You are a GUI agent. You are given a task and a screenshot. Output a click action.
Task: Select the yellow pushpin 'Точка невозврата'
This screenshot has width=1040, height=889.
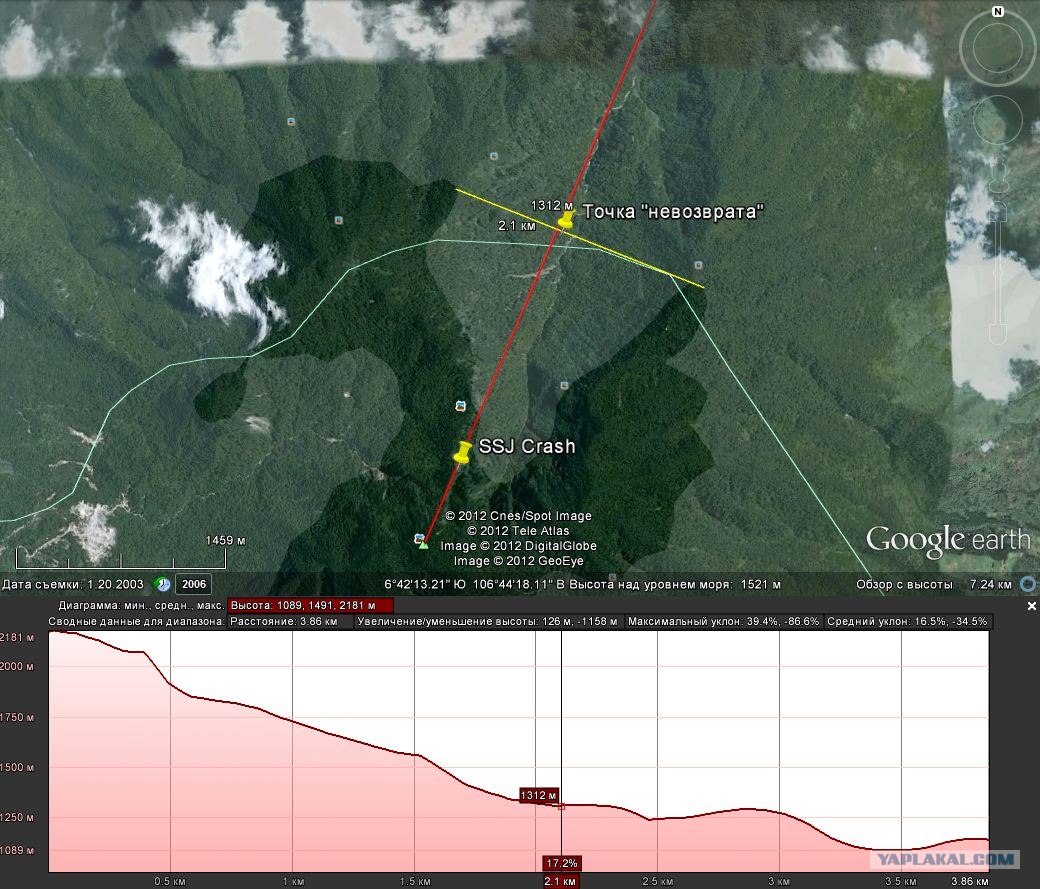tap(564, 219)
